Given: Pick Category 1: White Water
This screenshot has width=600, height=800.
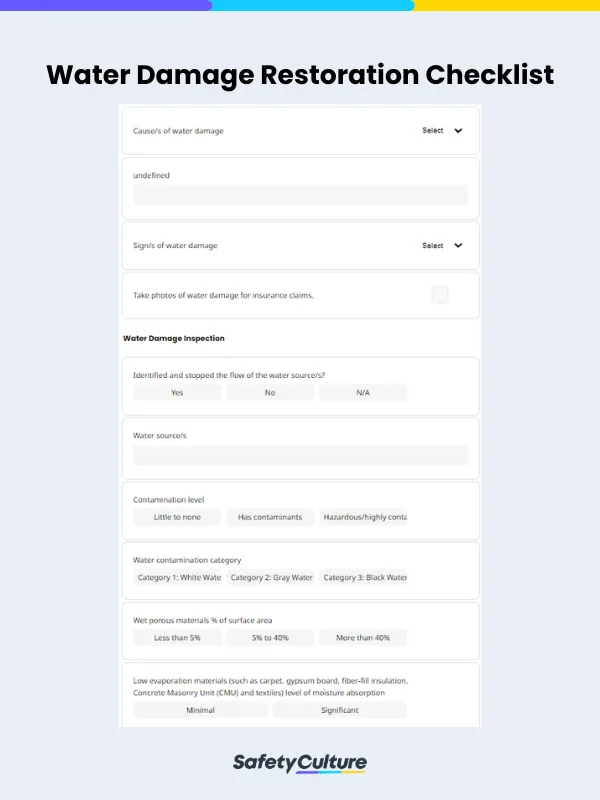Looking at the screenshot, I should coord(177,578).
